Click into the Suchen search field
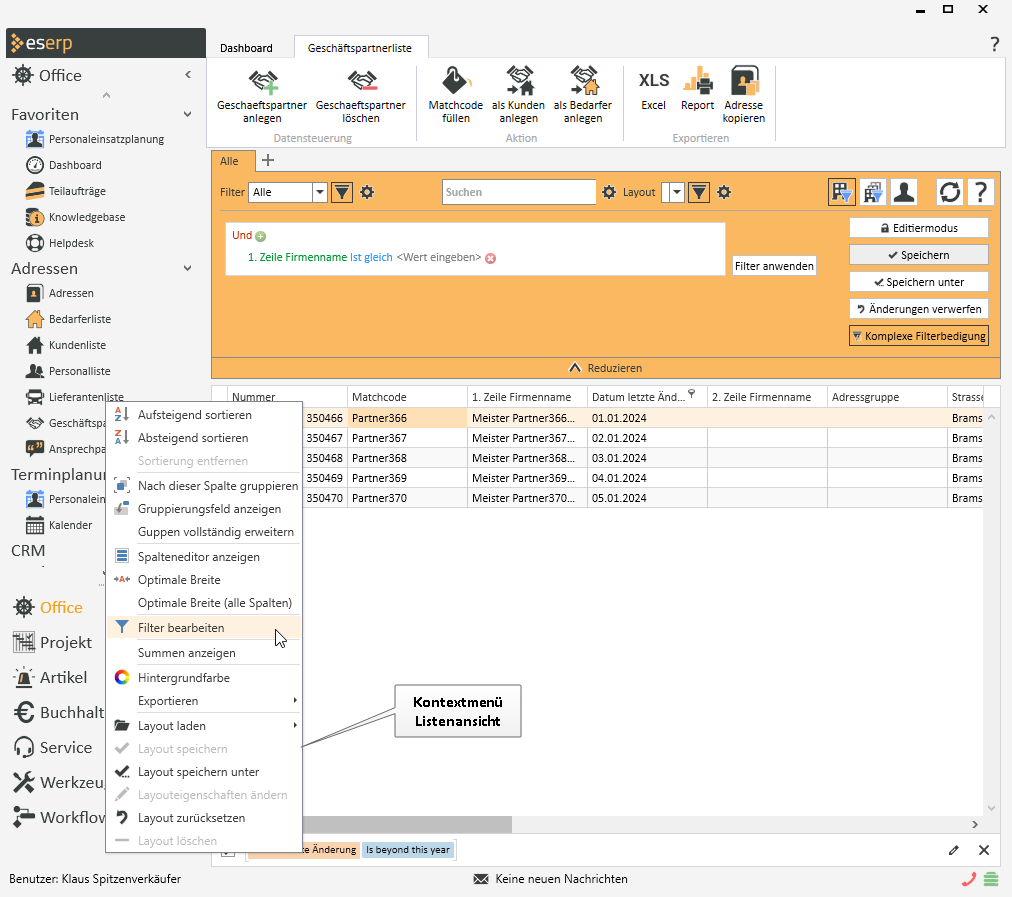1012x897 pixels. pyautogui.click(x=518, y=192)
